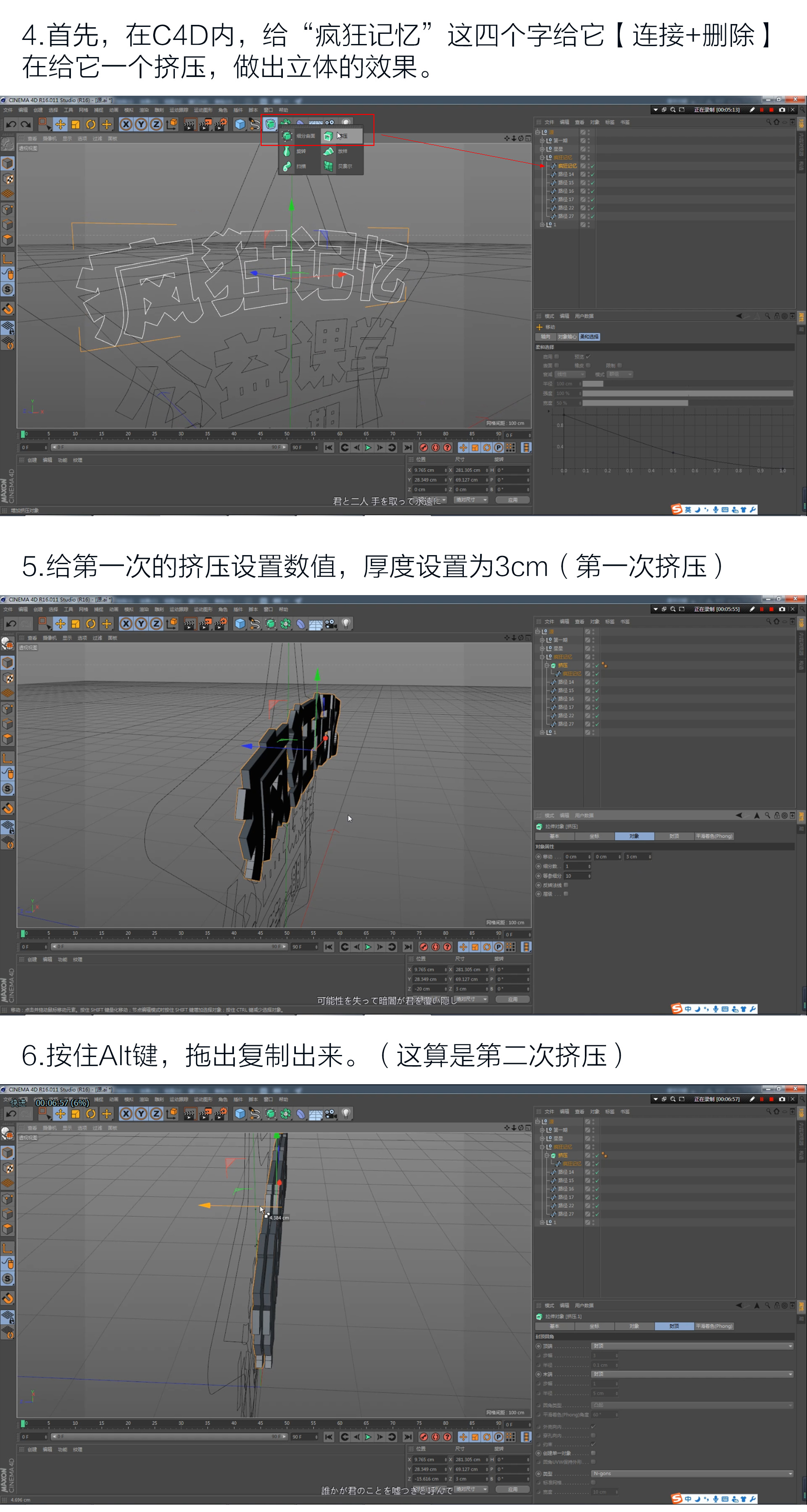Click 平滑着色(Phong) tab in step 5 panel
Screen dimensions: 807x1512
pos(714,836)
